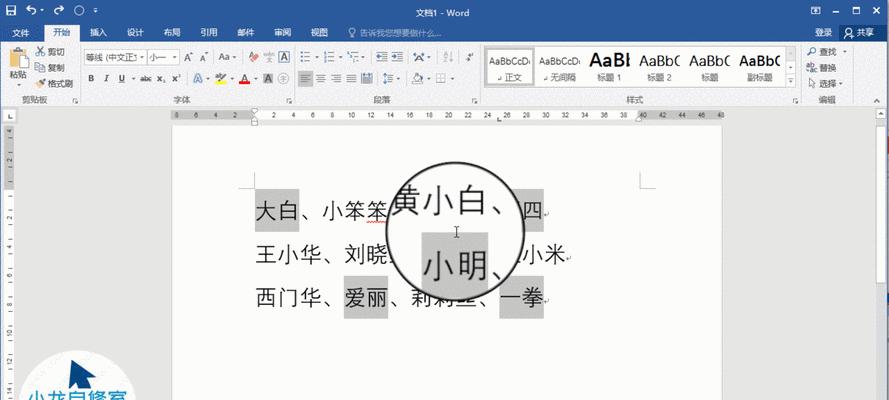Apply character border icon
Viewport: 889px width, 400px height.
pos(283,57)
